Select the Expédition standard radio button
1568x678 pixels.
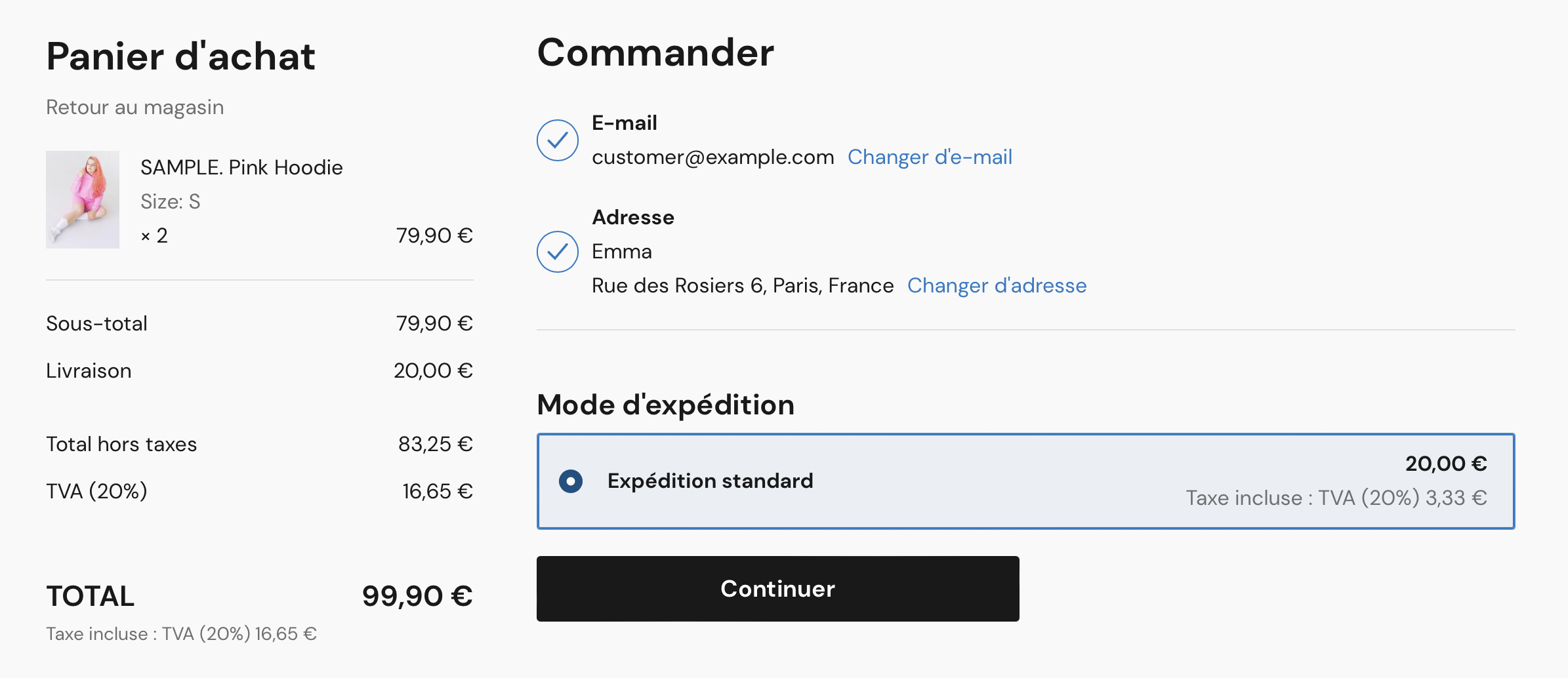tap(571, 481)
